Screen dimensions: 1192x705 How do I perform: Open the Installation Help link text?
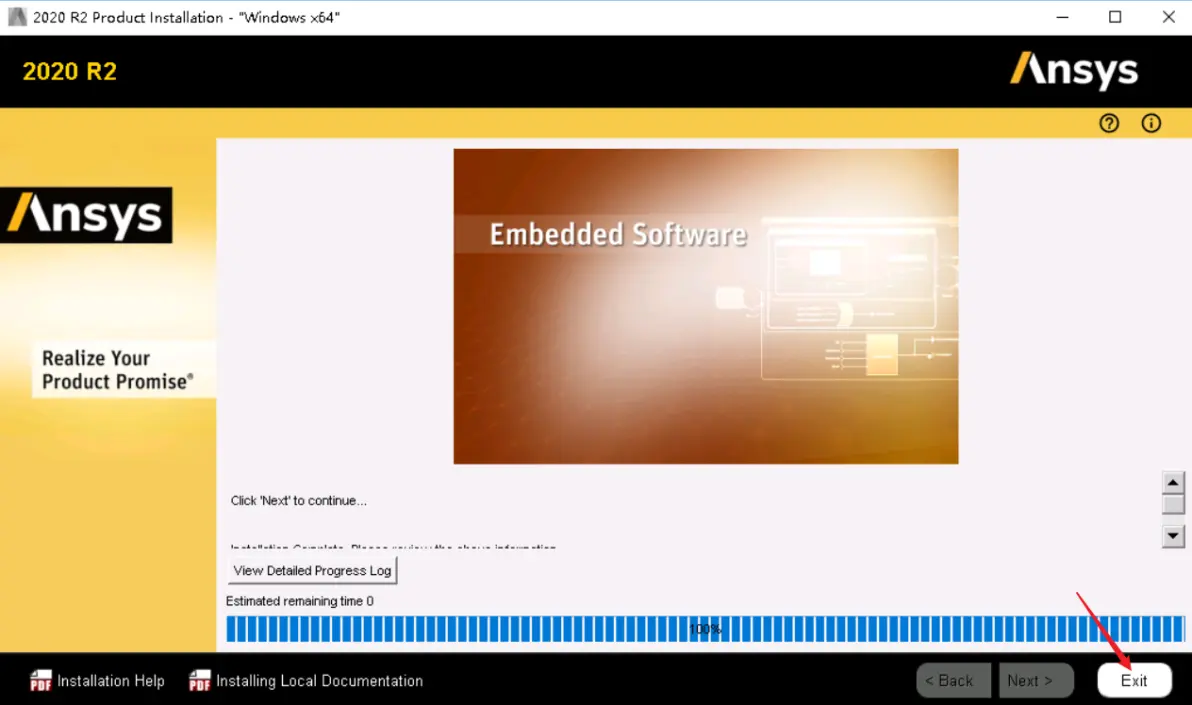point(111,681)
